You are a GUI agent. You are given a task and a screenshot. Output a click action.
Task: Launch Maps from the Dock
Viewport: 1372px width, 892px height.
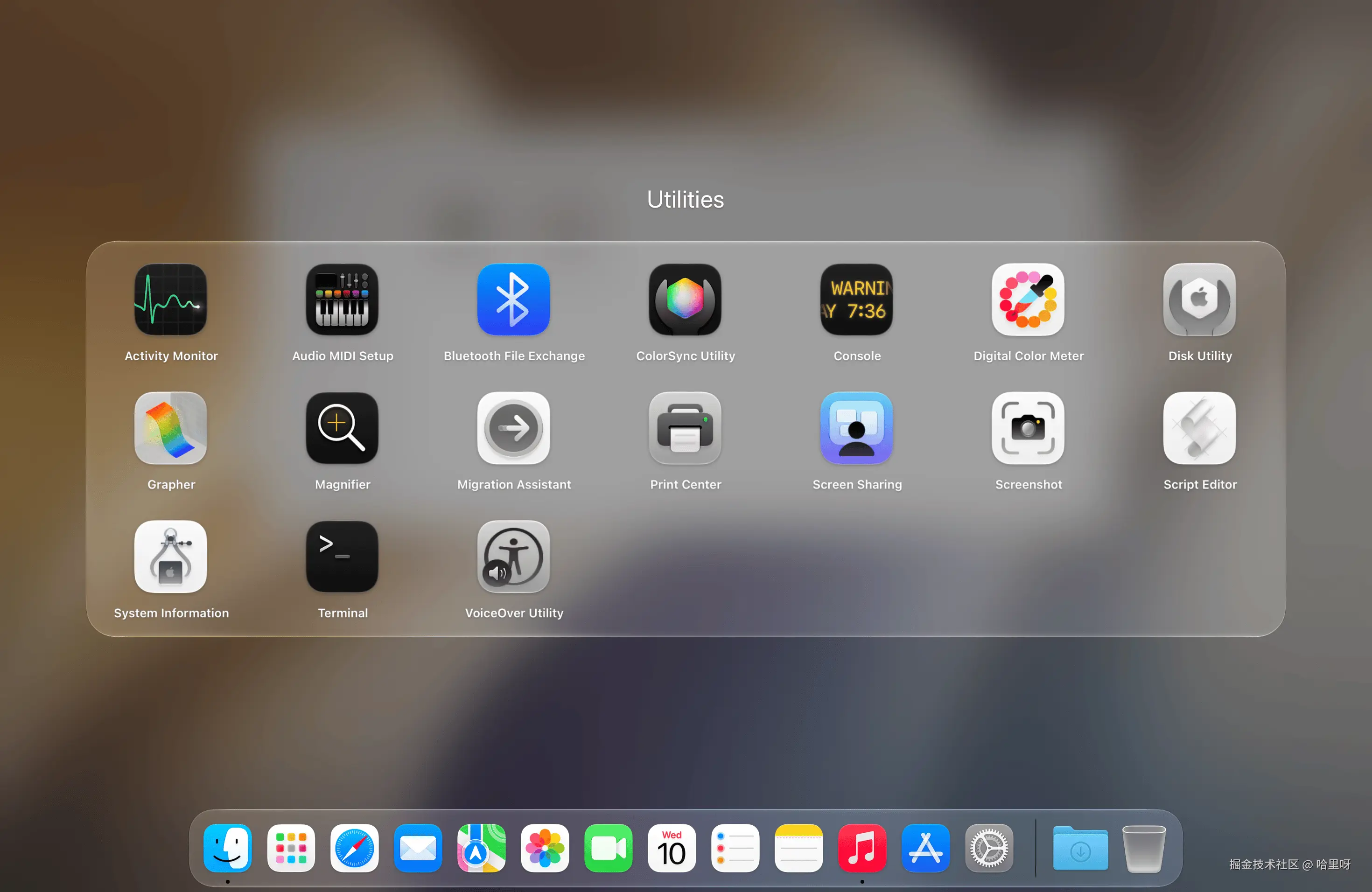pos(481,848)
